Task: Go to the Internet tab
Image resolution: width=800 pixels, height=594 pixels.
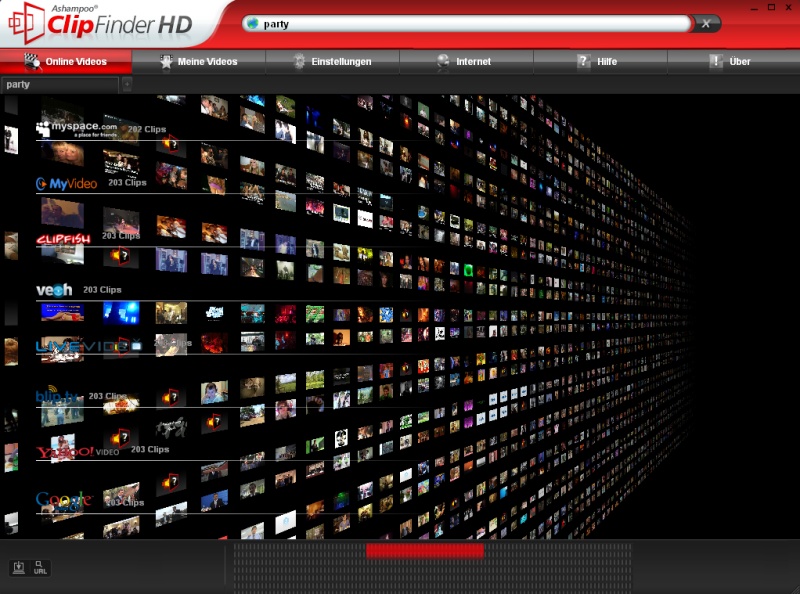Action: tap(465, 62)
